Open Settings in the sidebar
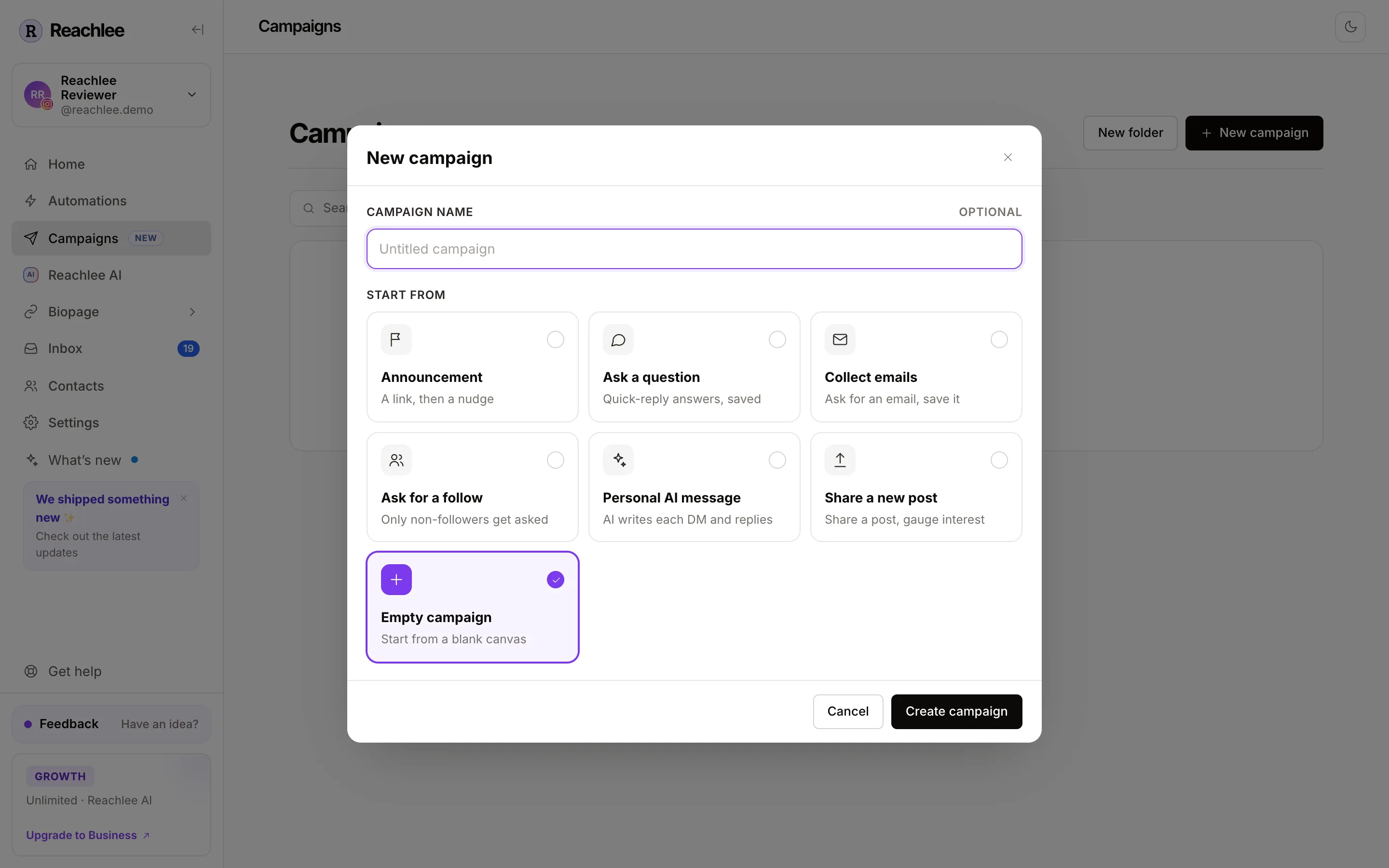 (111, 422)
